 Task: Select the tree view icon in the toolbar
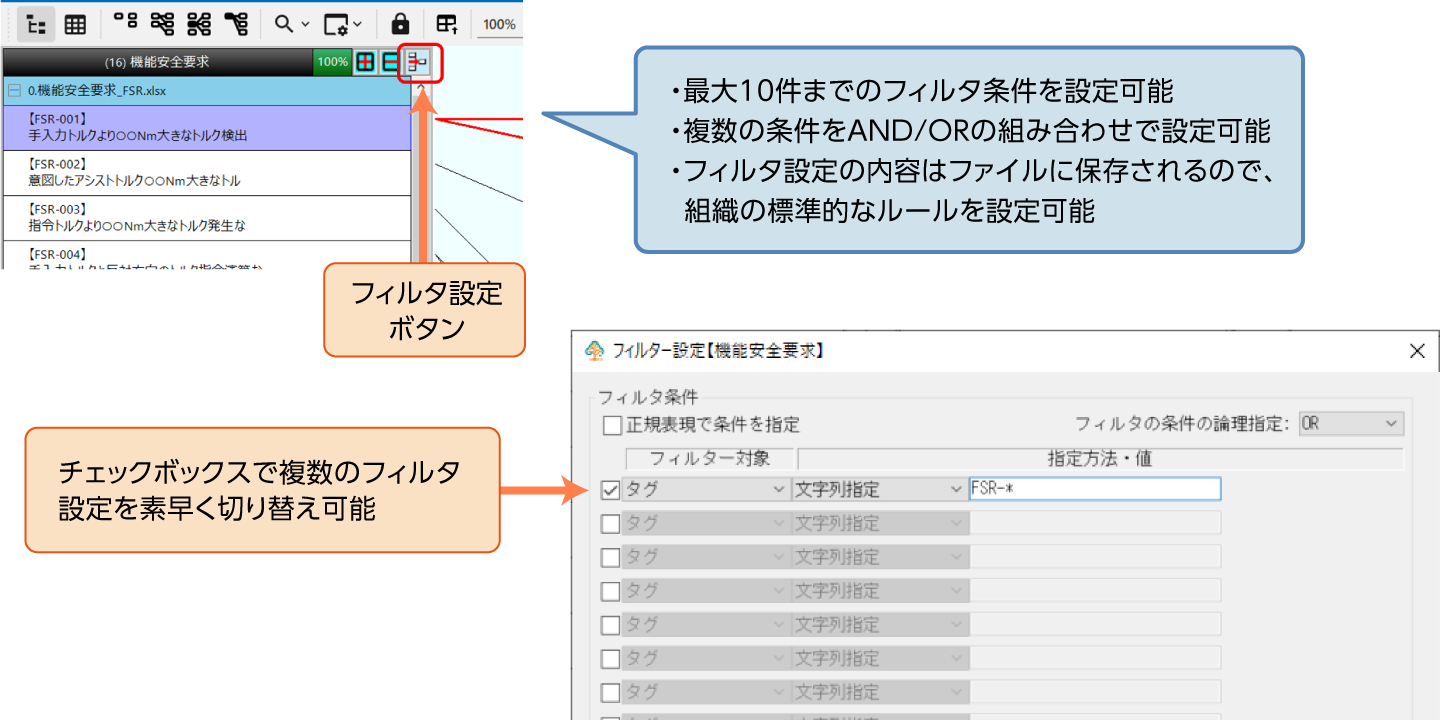(35, 23)
